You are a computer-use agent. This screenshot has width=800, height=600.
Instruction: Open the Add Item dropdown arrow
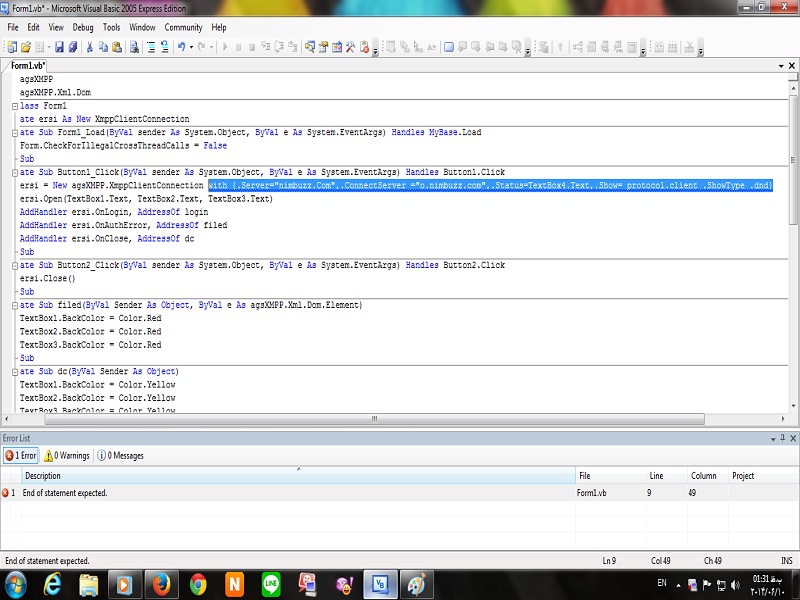click(49, 47)
